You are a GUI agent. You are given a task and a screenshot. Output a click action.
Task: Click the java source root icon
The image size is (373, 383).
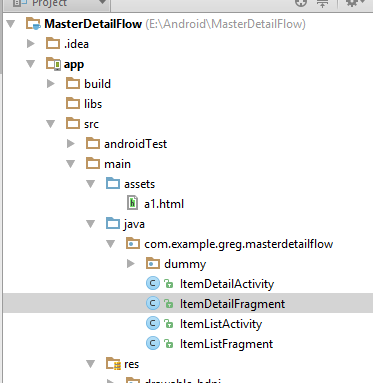click(113, 224)
